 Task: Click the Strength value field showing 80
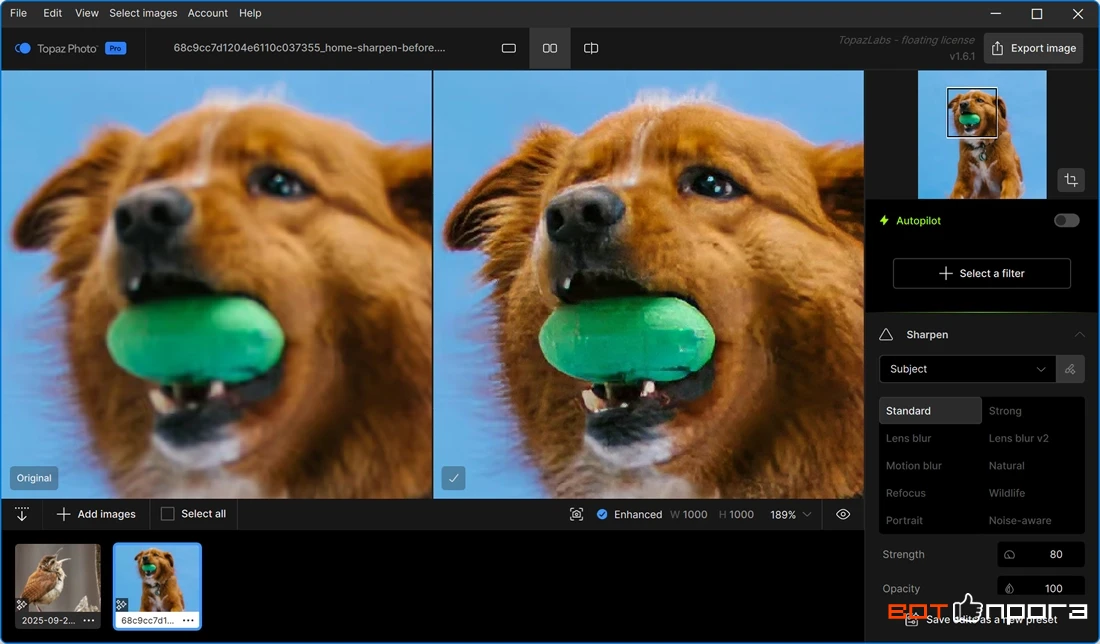pos(1041,554)
